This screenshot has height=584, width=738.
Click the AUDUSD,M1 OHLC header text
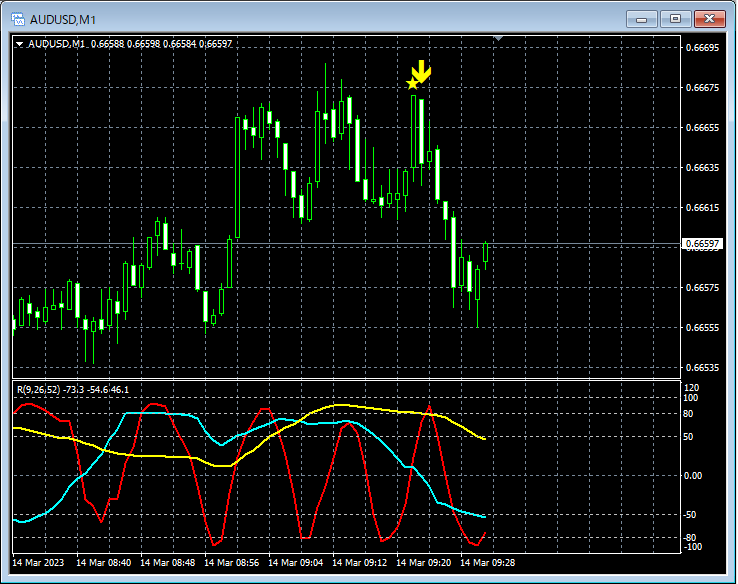pos(130,44)
